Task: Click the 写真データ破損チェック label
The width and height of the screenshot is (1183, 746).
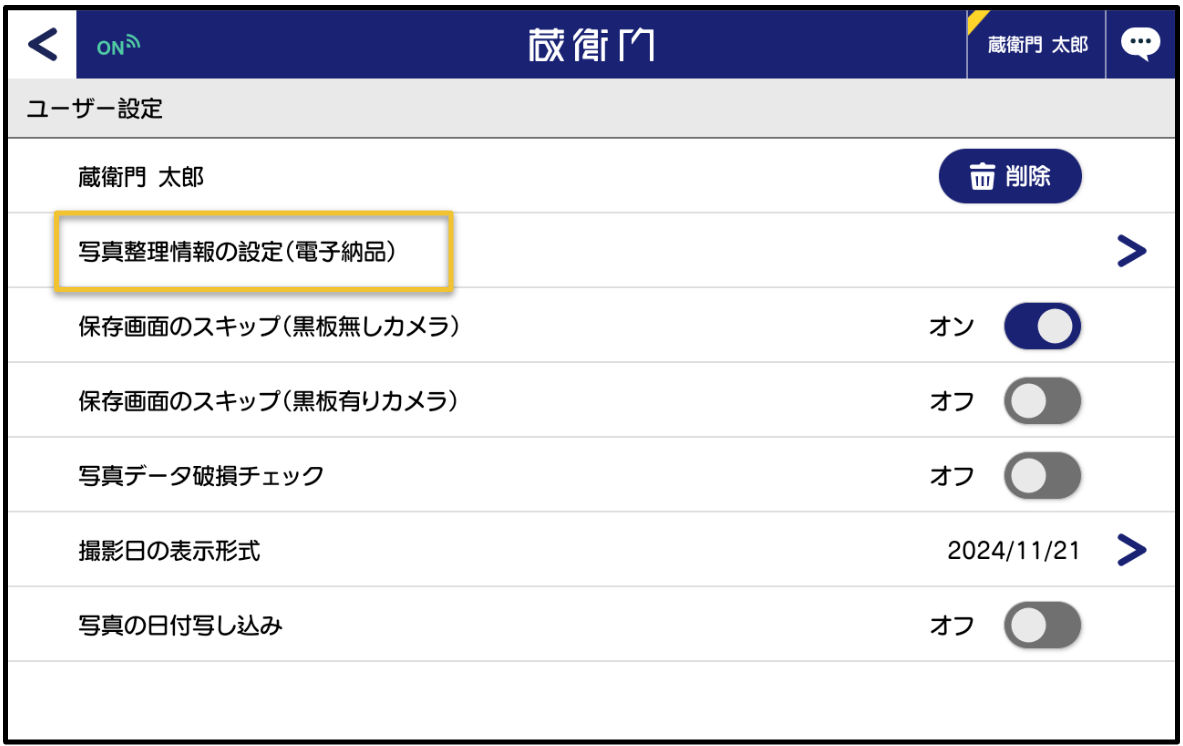Action: 201,476
